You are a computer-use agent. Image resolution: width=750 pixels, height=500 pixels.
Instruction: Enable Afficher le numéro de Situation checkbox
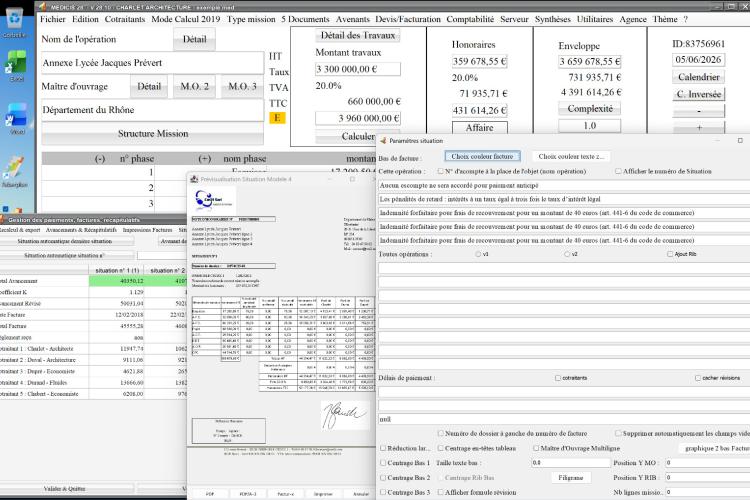coord(618,171)
